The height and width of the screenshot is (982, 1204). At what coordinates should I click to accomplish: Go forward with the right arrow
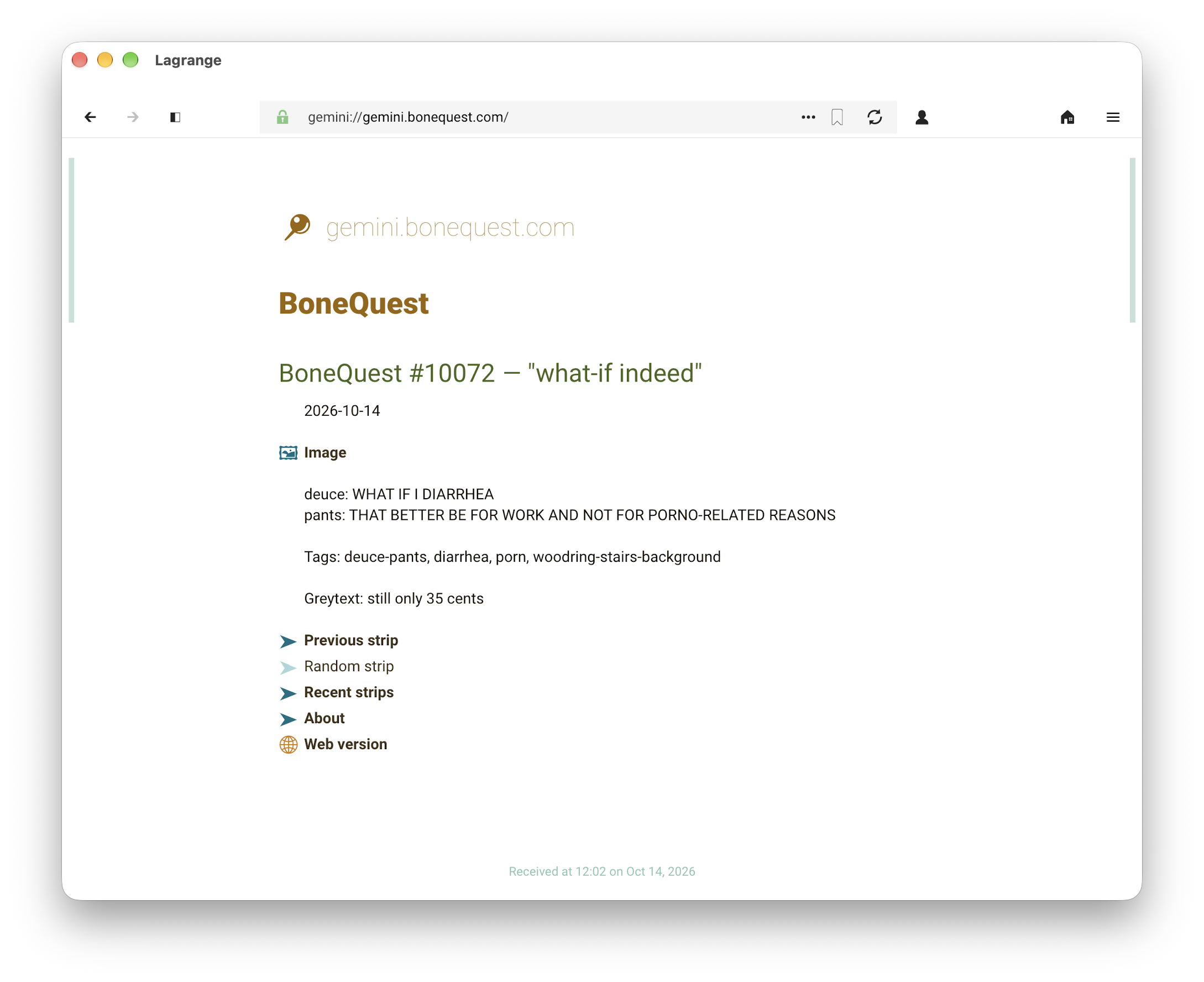tap(133, 117)
